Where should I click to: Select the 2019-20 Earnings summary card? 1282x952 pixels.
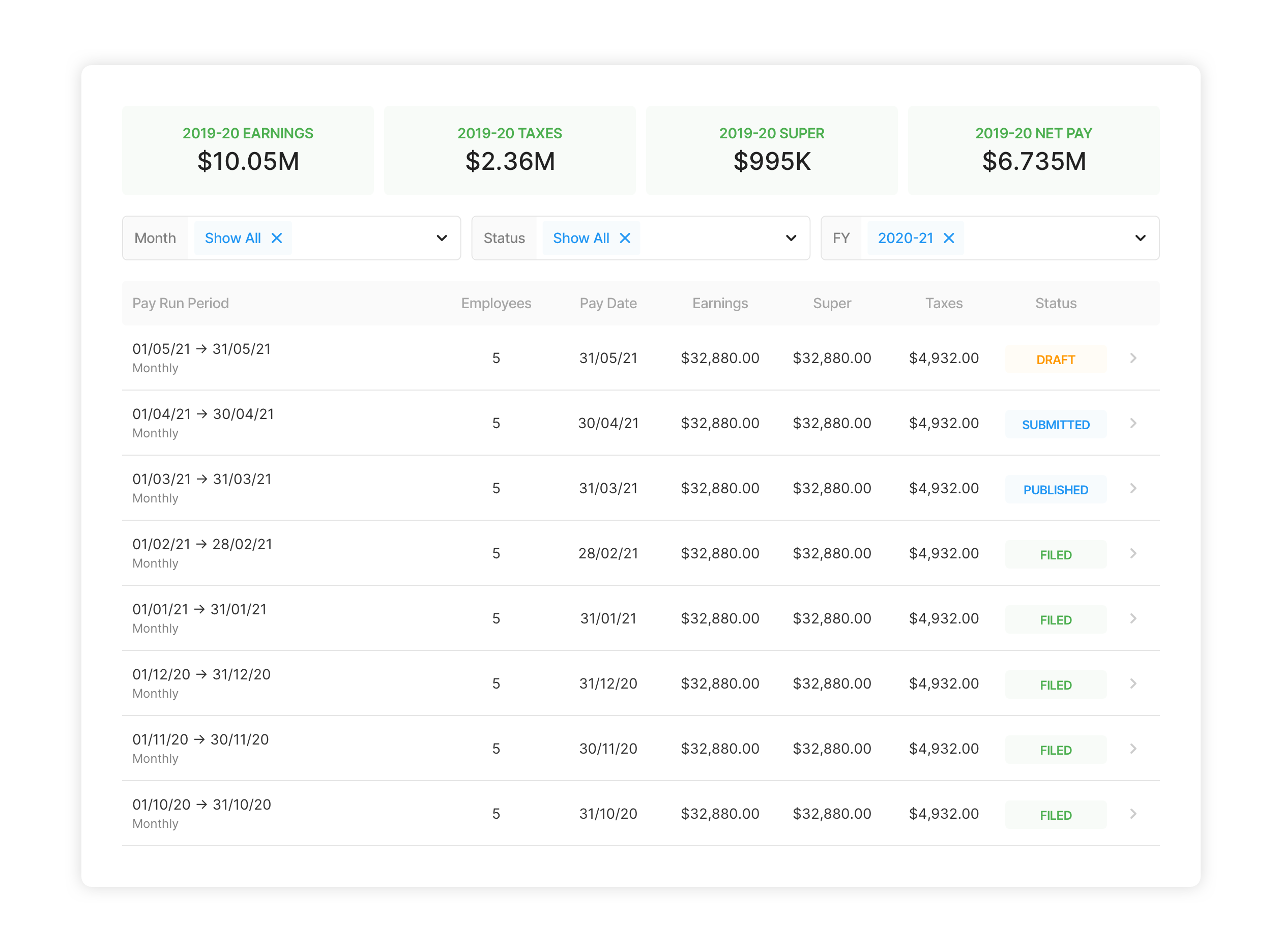click(248, 151)
